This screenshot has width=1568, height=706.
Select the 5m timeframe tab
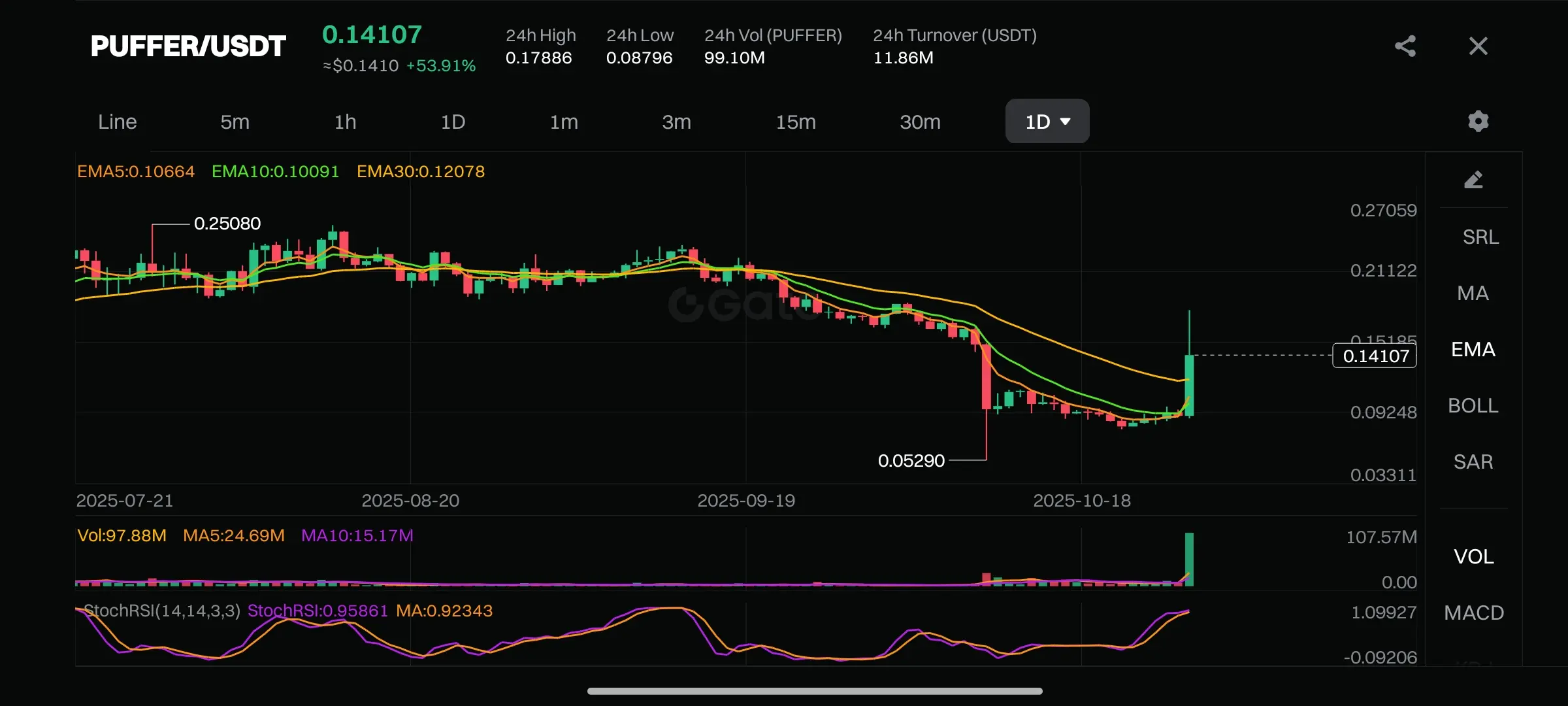click(235, 122)
